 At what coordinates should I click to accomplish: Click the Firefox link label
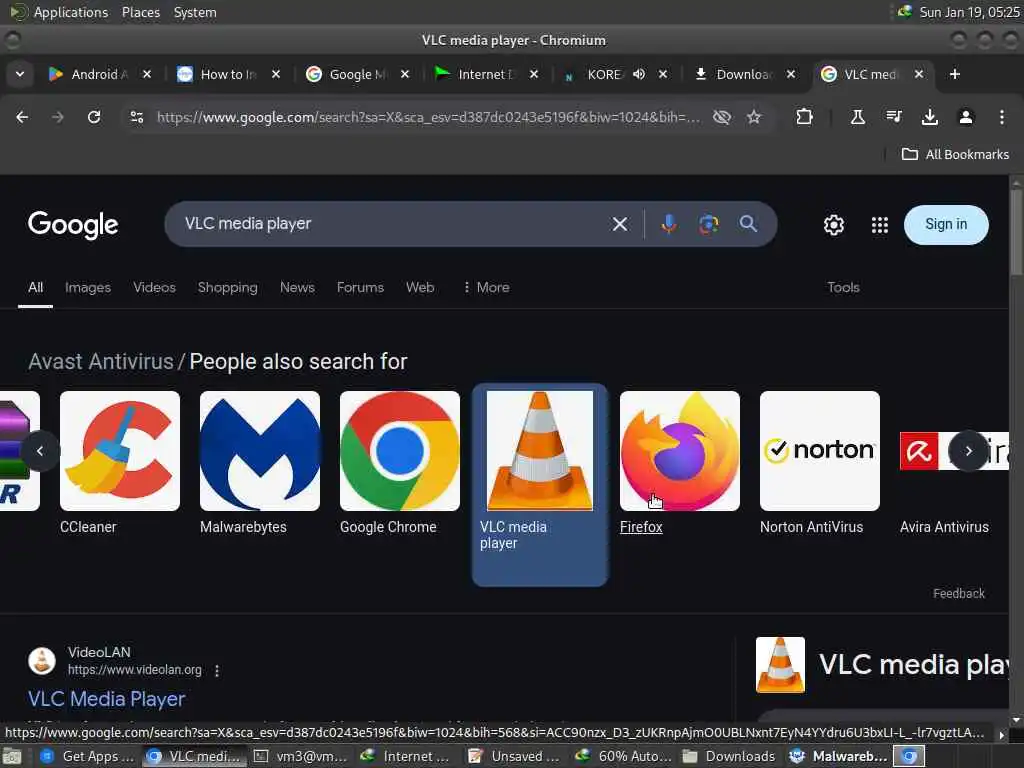[641, 527]
